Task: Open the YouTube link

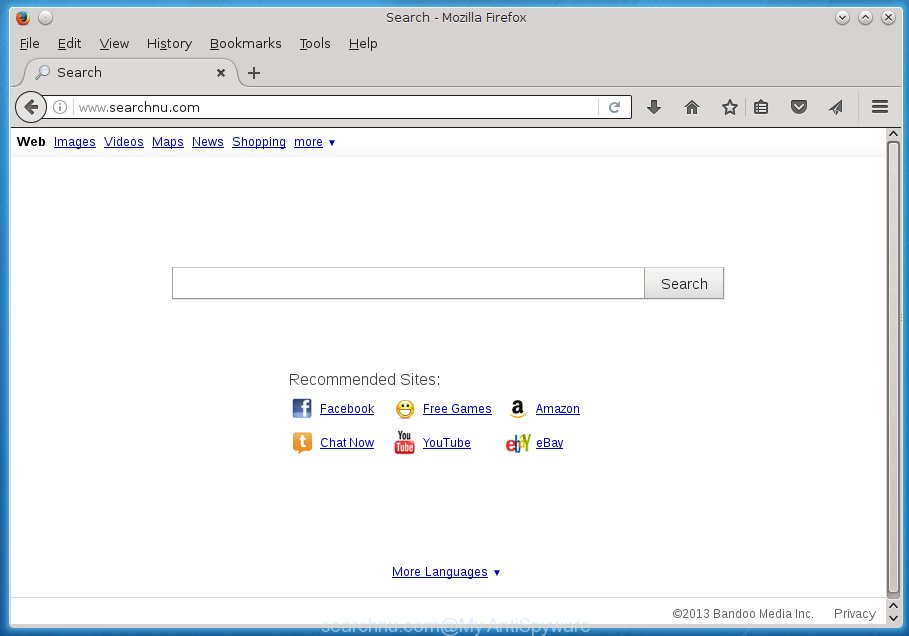Action: coord(446,443)
